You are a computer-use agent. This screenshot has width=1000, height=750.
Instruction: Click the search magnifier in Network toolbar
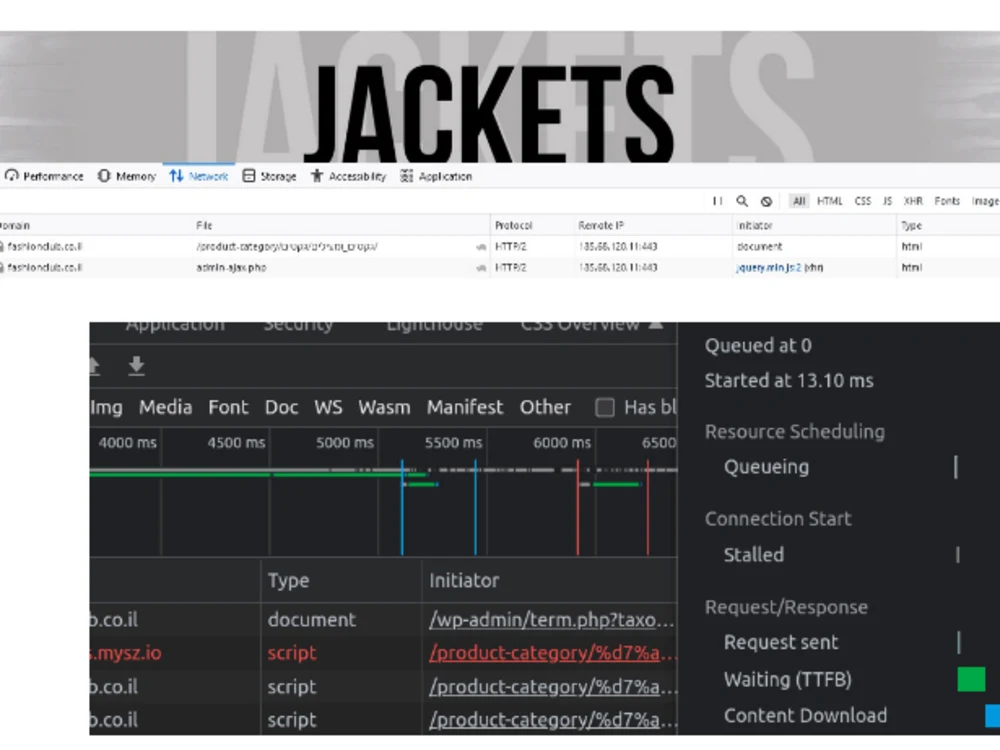pyautogui.click(x=742, y=201)
